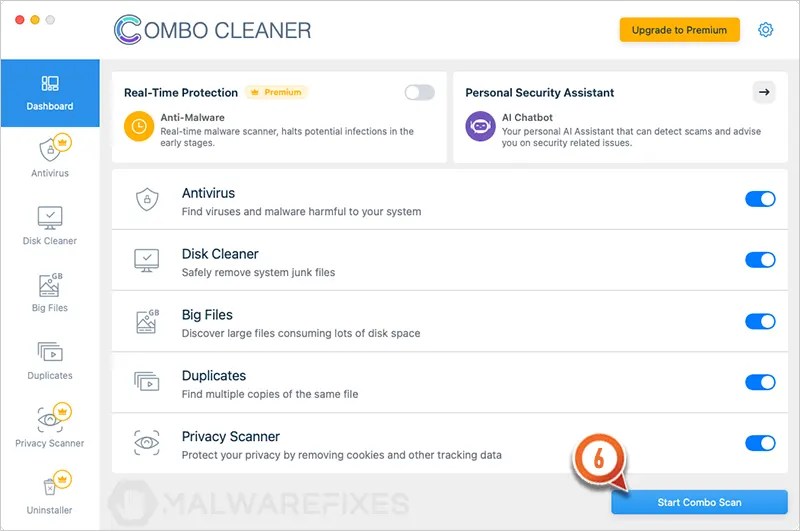Open Personal Security Assistant arrow

point(764,92)
